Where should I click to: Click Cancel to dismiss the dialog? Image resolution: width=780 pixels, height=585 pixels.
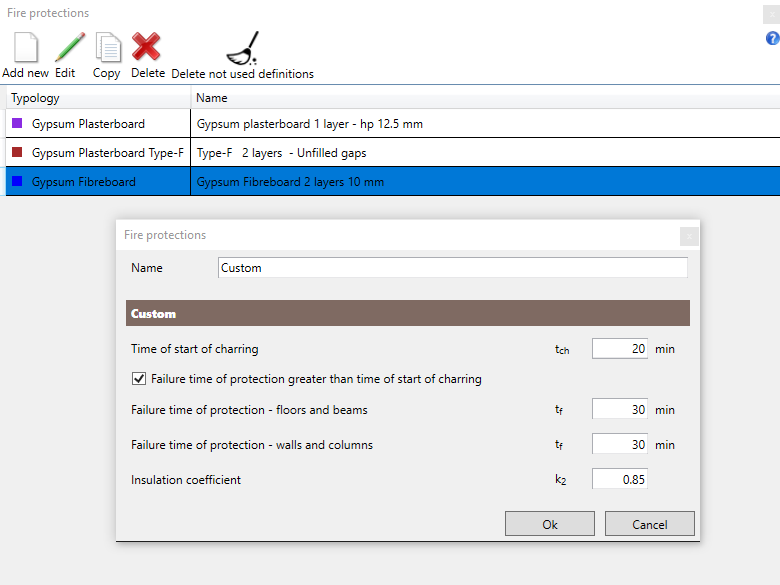tap(650, 524)
